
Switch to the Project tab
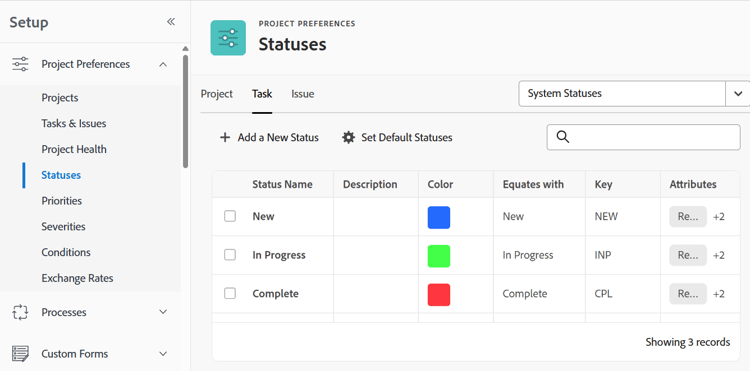(217, 94)
